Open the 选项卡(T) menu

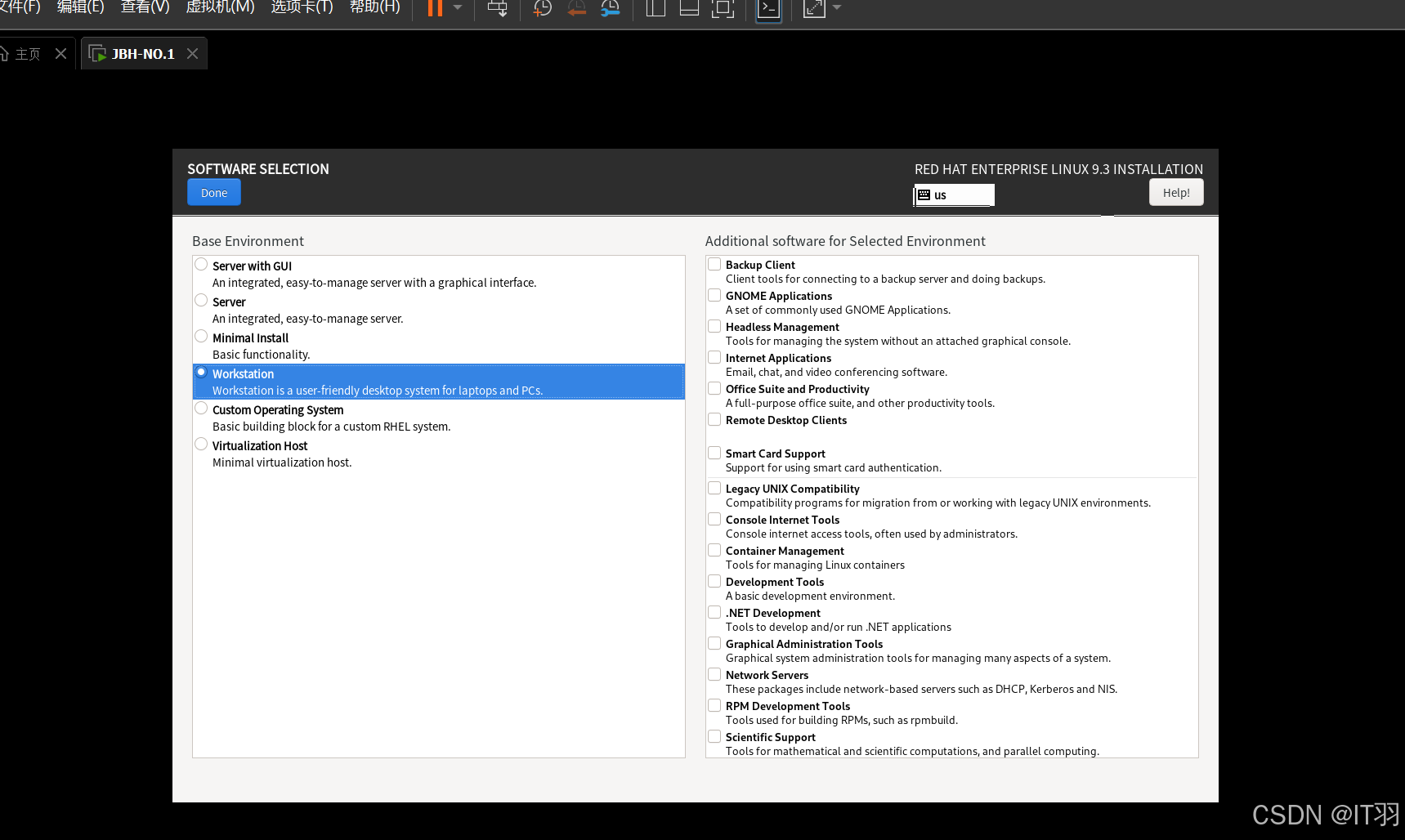(302, 7)
